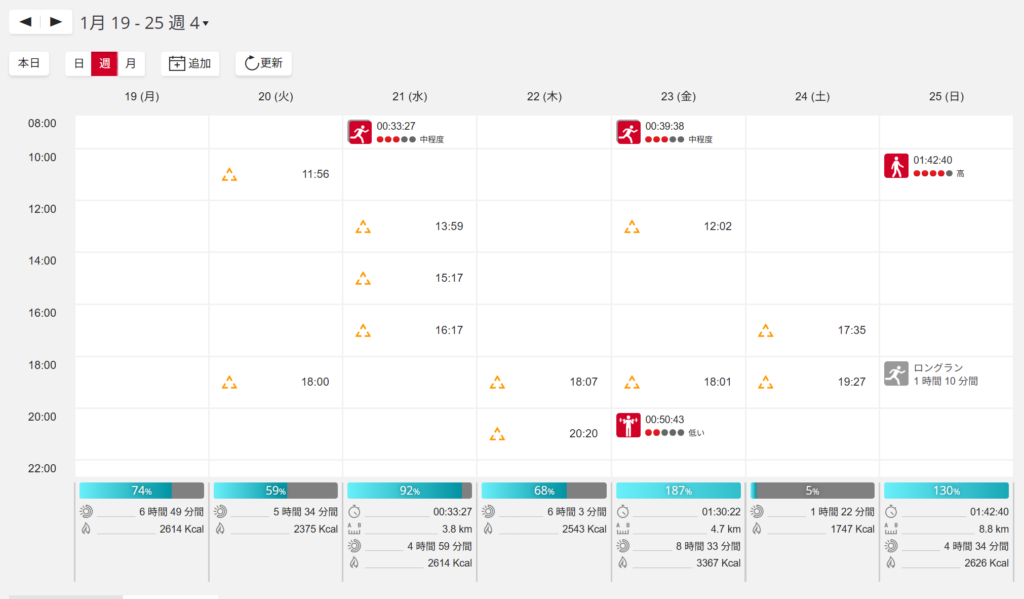Go to the previous week arrow
Image resolution: width=1024 pixels, height=599 pixels.
[26, 21]
